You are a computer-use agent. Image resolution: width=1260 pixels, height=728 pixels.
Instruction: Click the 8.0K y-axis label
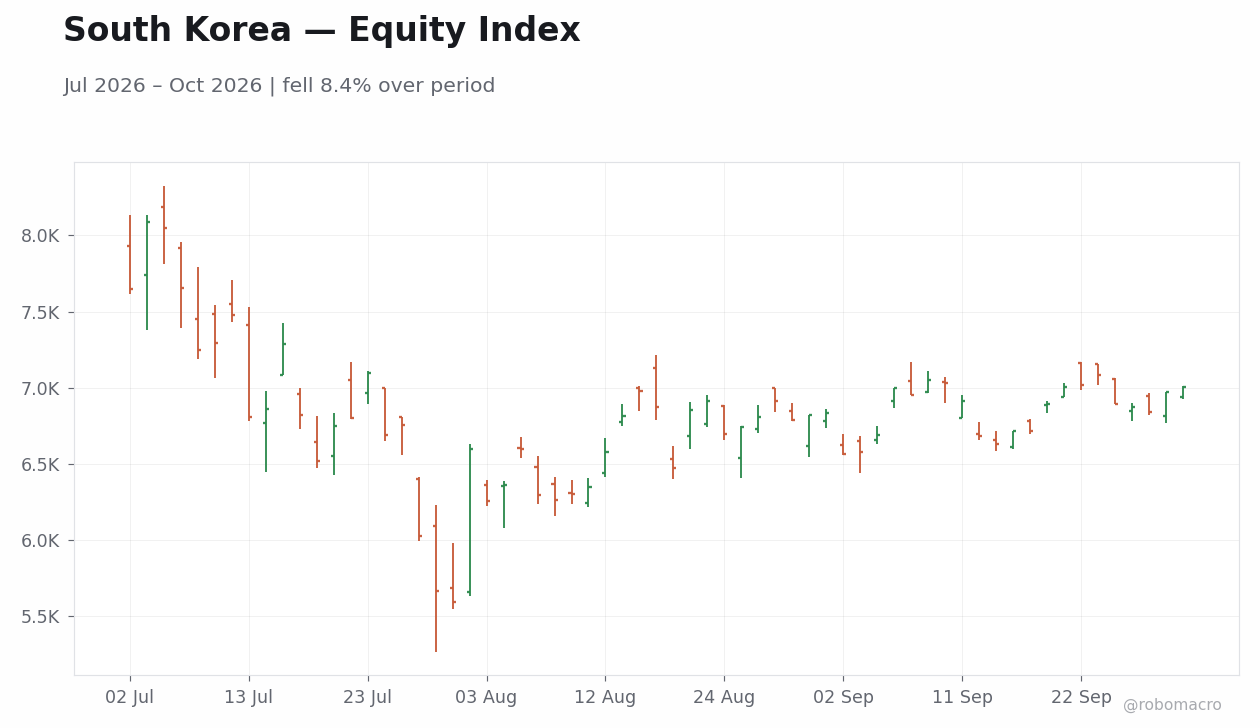tap(41, 236)
